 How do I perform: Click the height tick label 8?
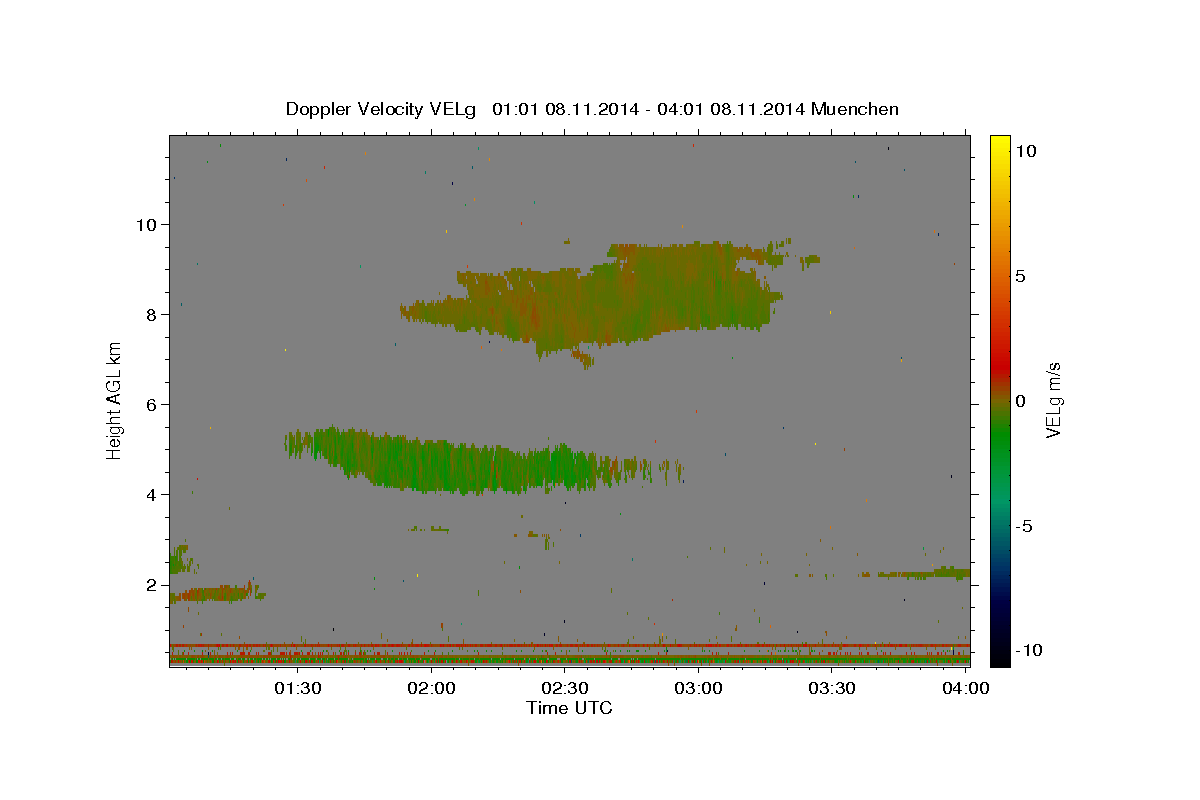click(153, 314)
